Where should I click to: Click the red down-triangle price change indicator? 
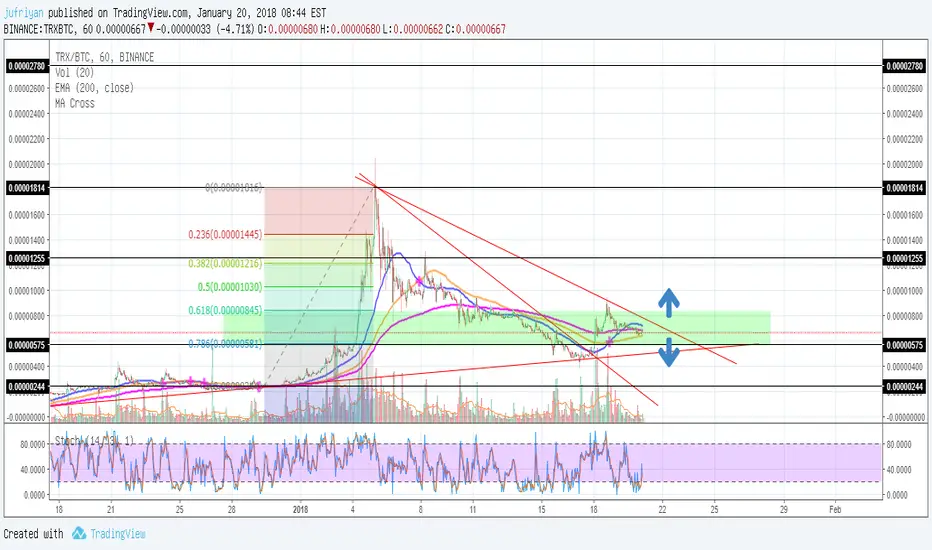151,27
